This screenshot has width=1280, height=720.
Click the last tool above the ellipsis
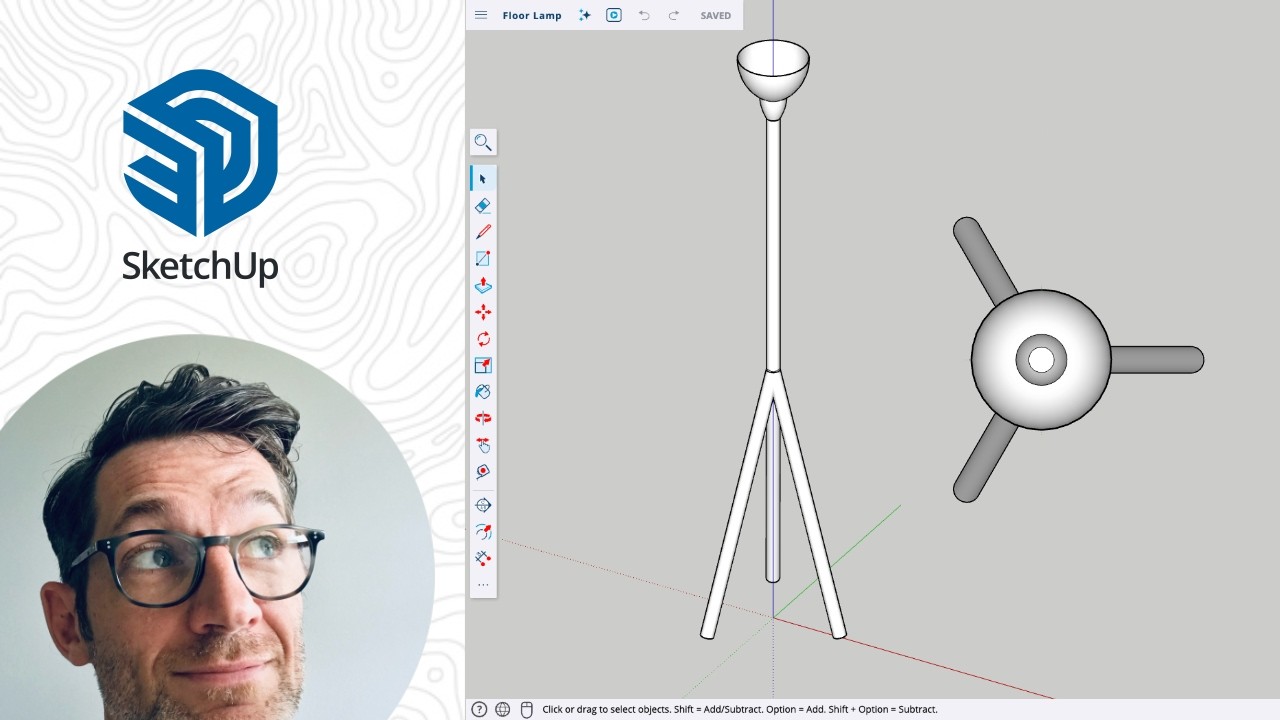coord(483,558)
